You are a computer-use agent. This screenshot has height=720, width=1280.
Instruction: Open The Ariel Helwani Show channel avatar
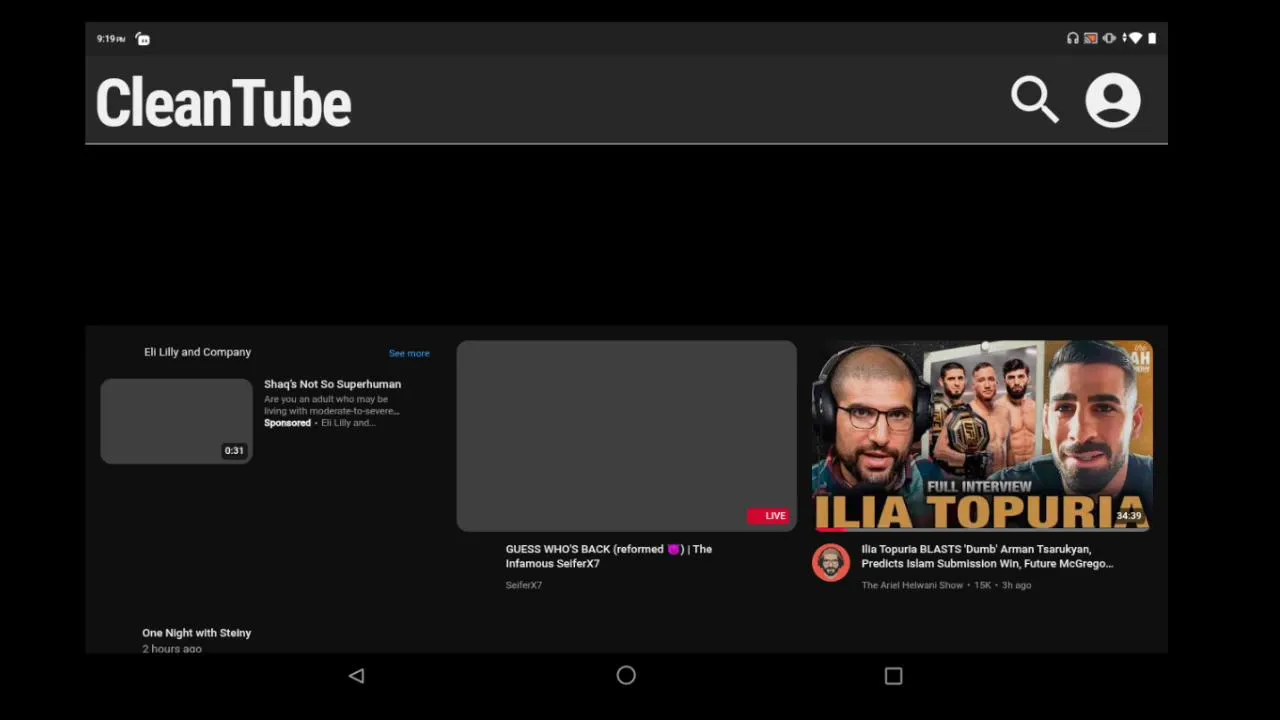(x=831, y=563)
